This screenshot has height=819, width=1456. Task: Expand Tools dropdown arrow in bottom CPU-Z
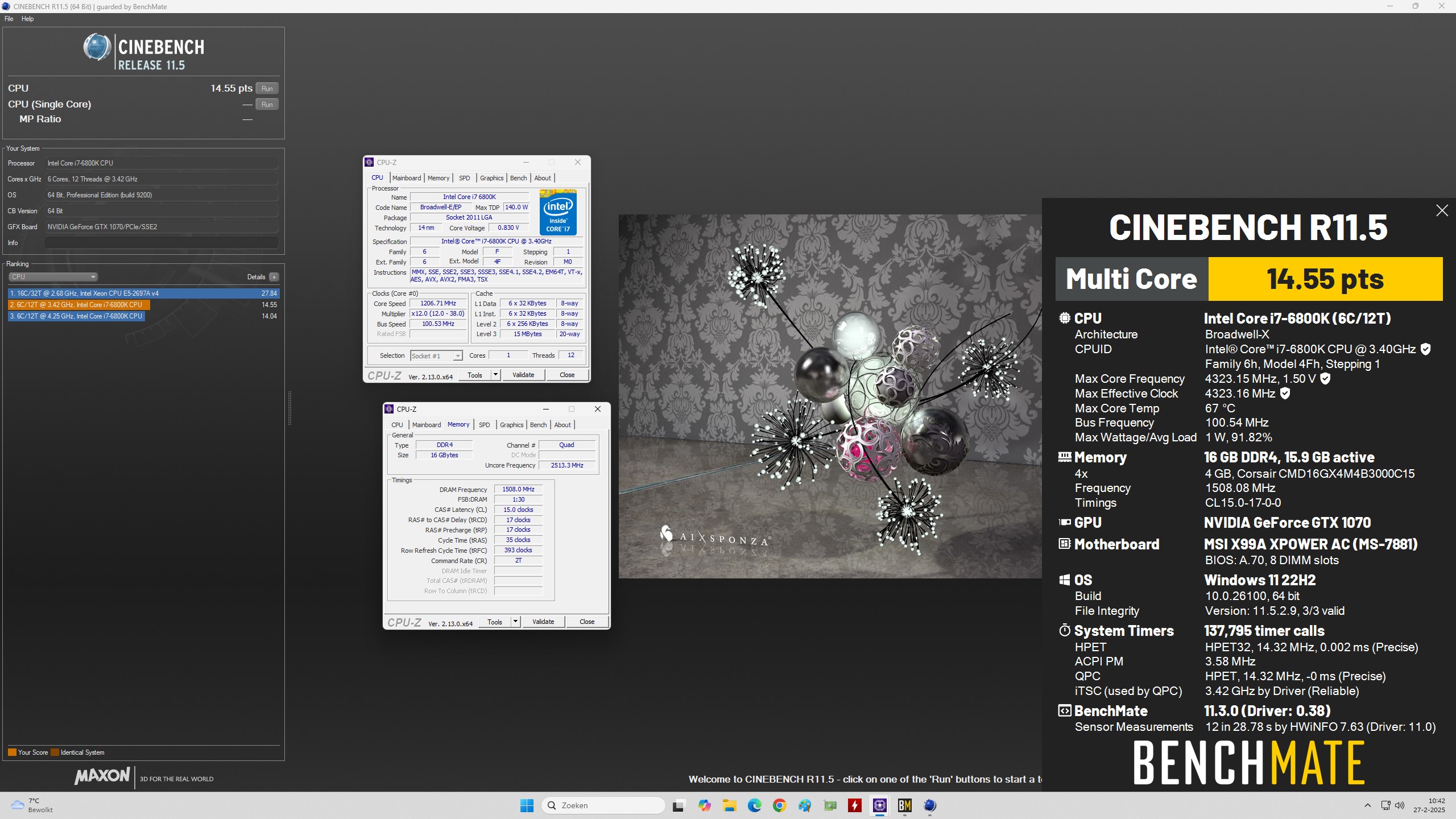click(515, 622)
